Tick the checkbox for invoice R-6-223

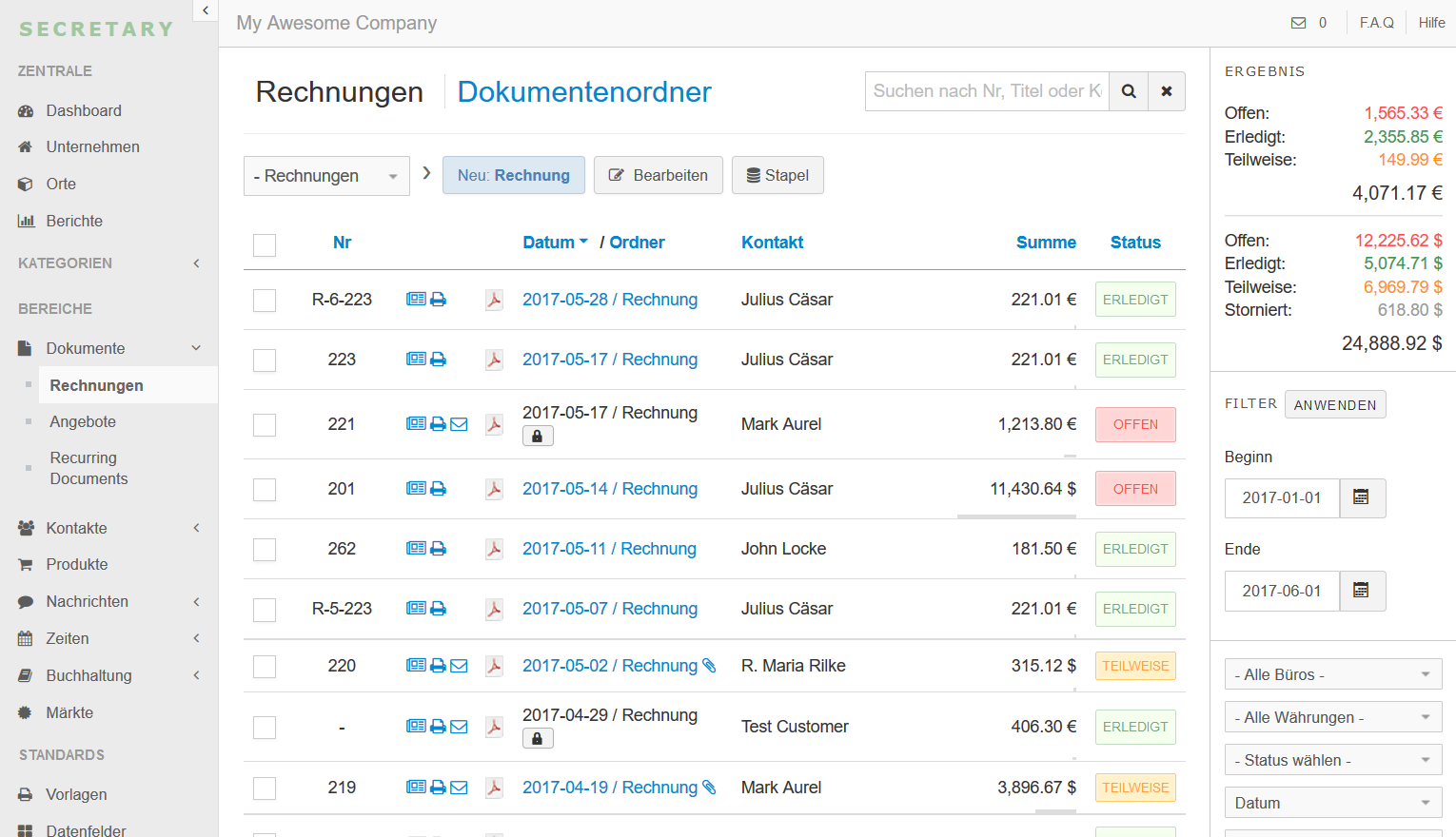[x=265, y=301]
